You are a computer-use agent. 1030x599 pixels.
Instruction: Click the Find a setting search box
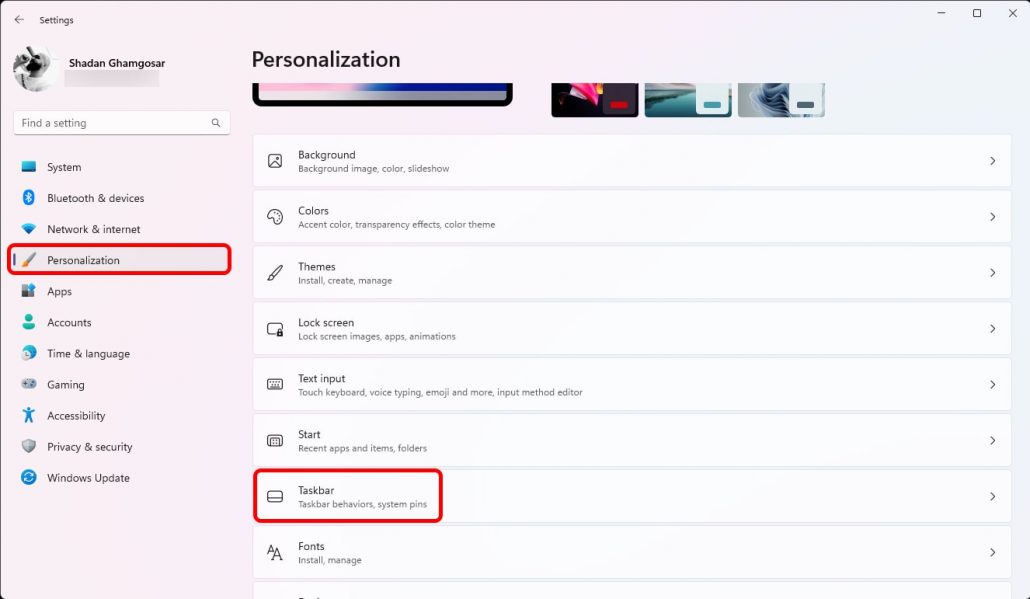click(112, 123)
